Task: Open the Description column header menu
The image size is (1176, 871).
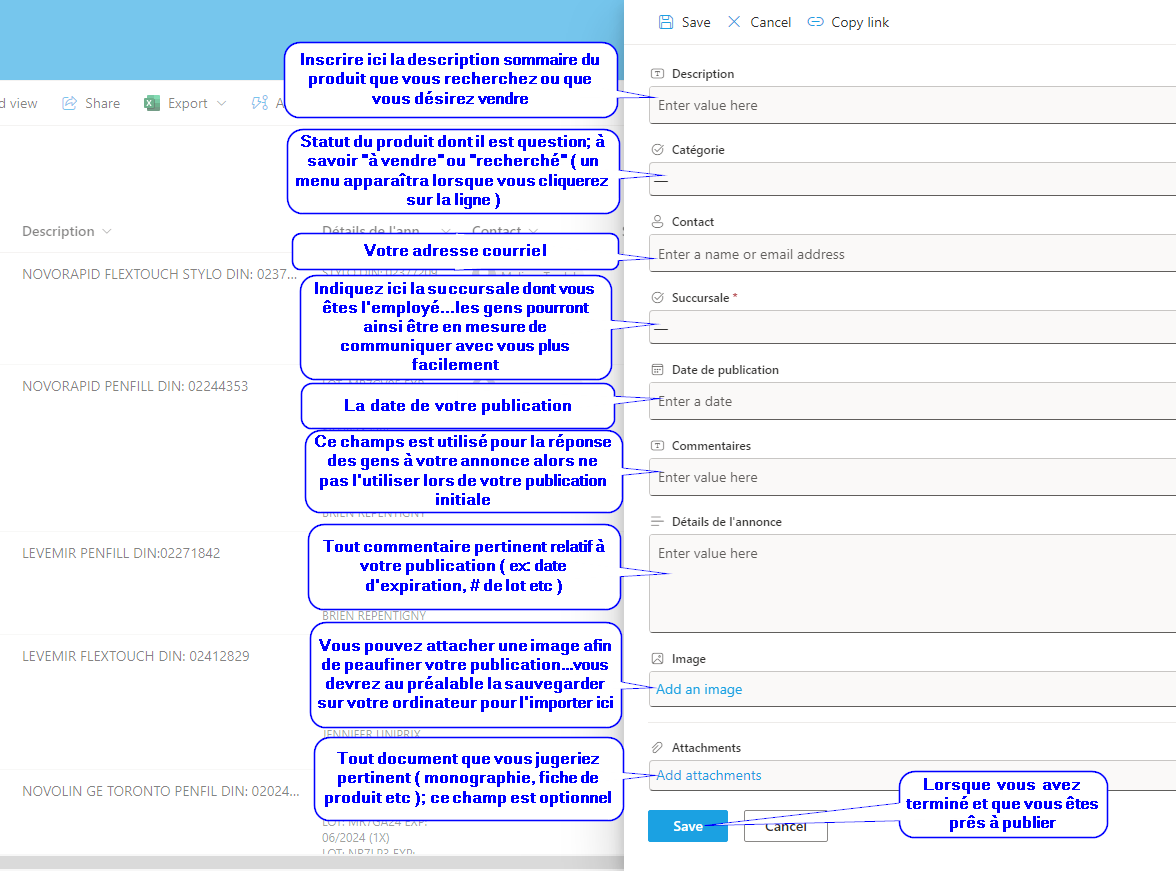Action: click(x=67, y=231)
